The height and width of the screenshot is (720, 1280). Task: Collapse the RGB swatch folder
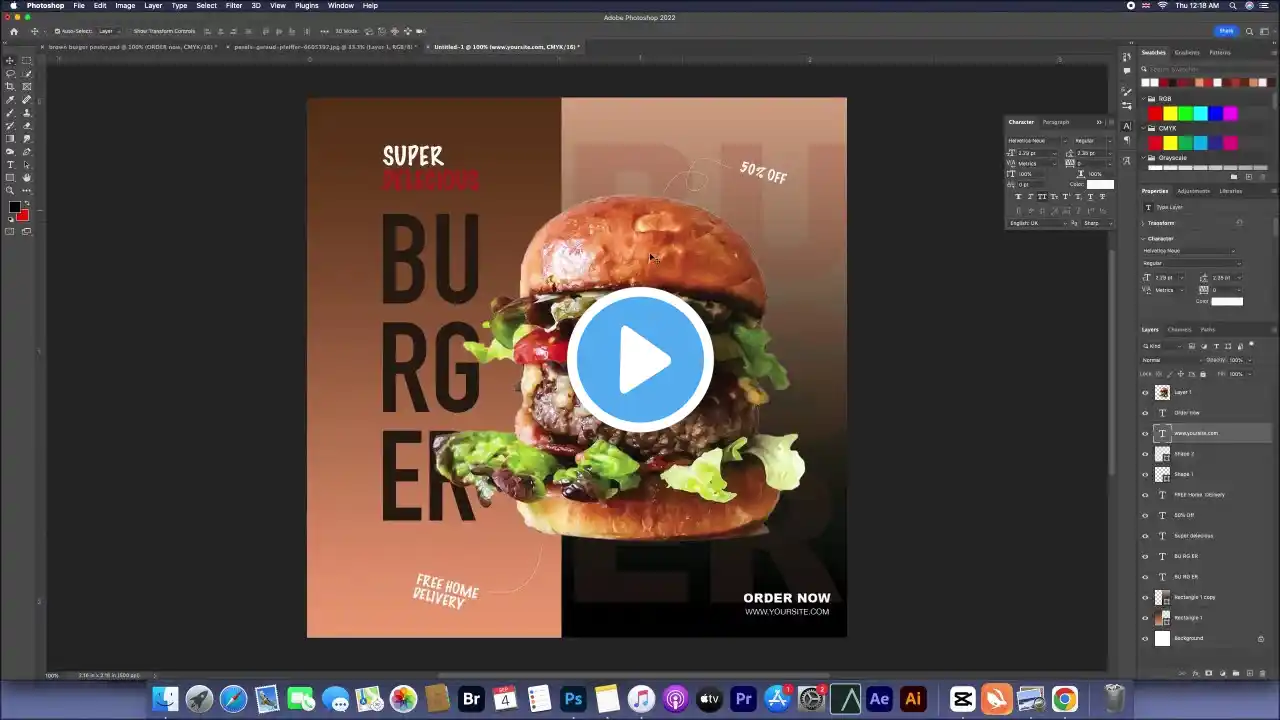(1145, 99)
